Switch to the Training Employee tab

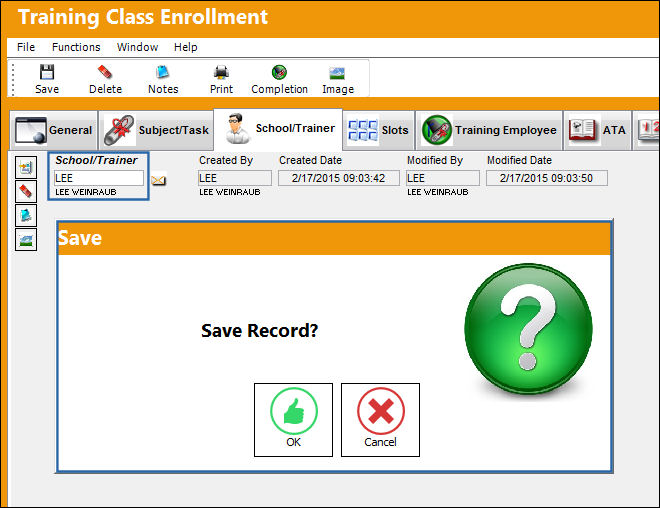tap(489, 130)
